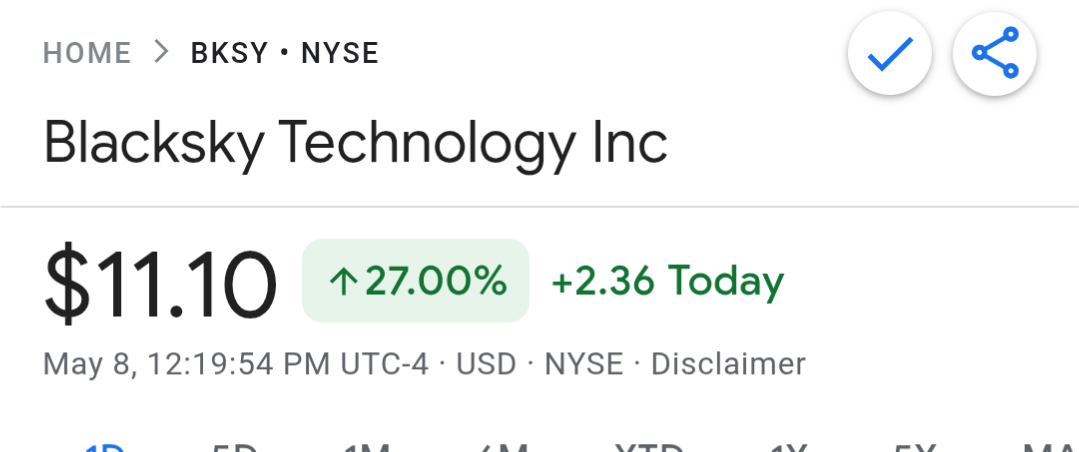Show the 1Y chart range
The height and width of the screenshot is (452, 1079).
788,447
